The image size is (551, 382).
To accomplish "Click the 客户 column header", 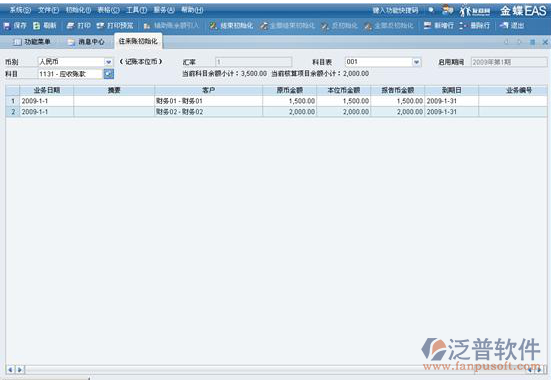I will (x=208, y=90).
